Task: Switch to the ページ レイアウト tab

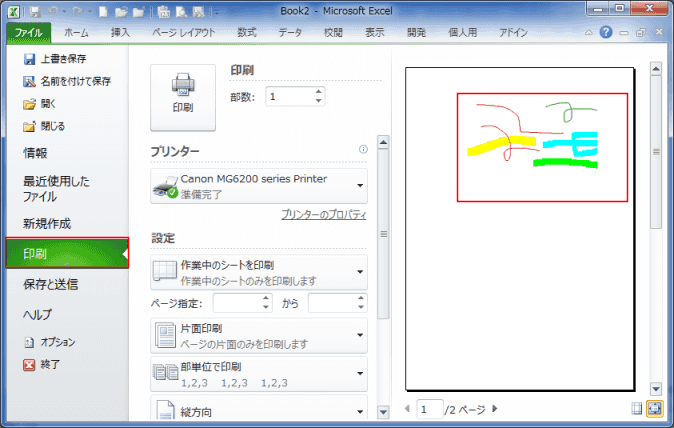Action: (x=184, y=33)
